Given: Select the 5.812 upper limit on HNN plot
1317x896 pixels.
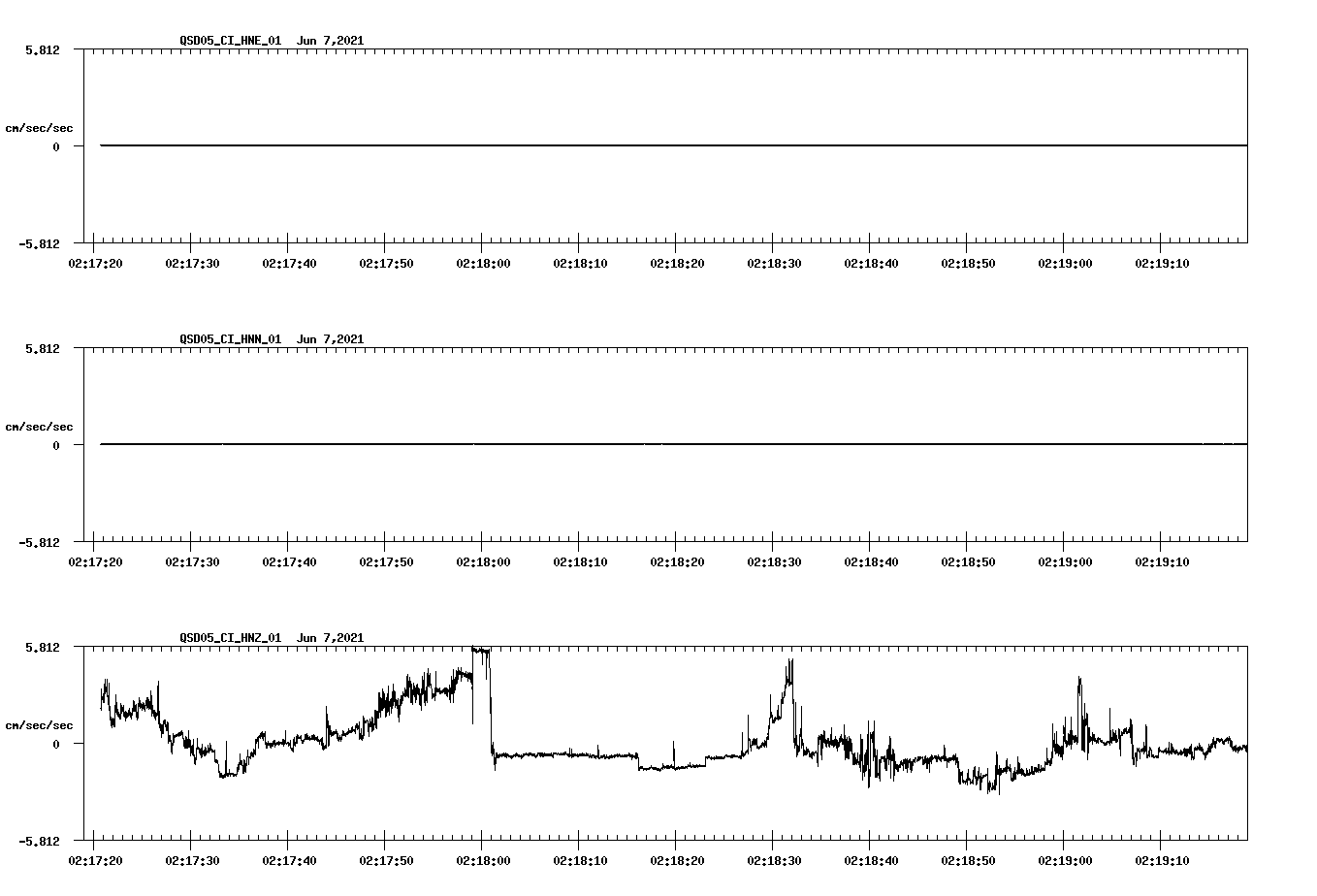Looking at the screenshot, I should [42, 348].
